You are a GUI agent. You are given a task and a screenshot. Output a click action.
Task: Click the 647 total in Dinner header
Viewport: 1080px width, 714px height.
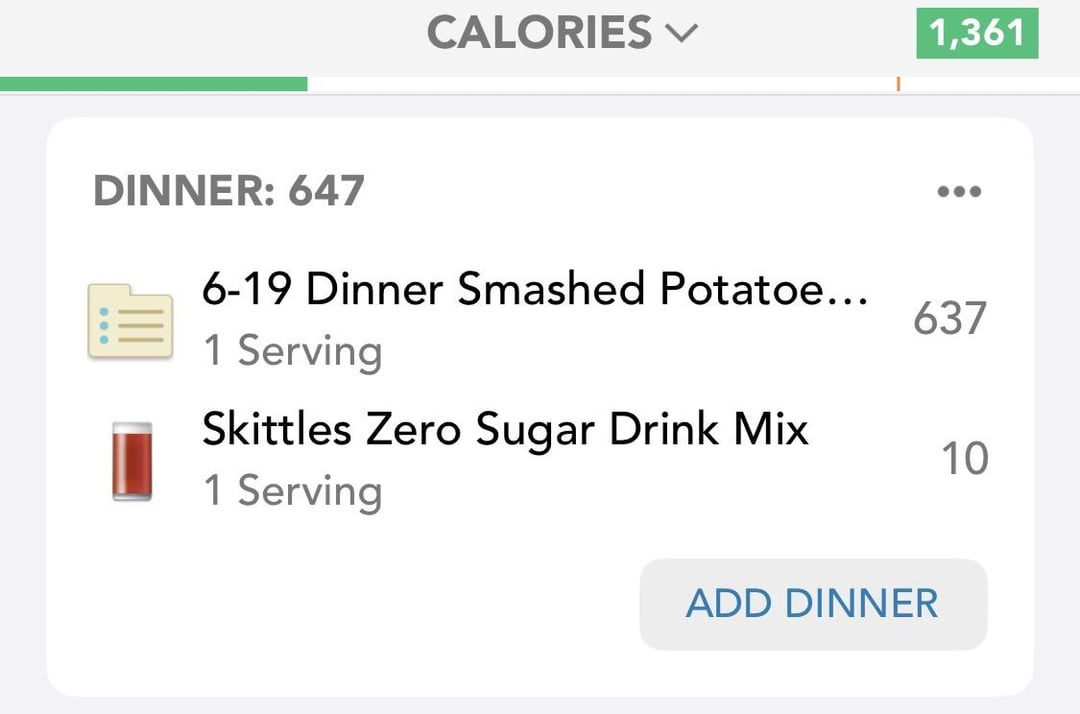point(326,191)
